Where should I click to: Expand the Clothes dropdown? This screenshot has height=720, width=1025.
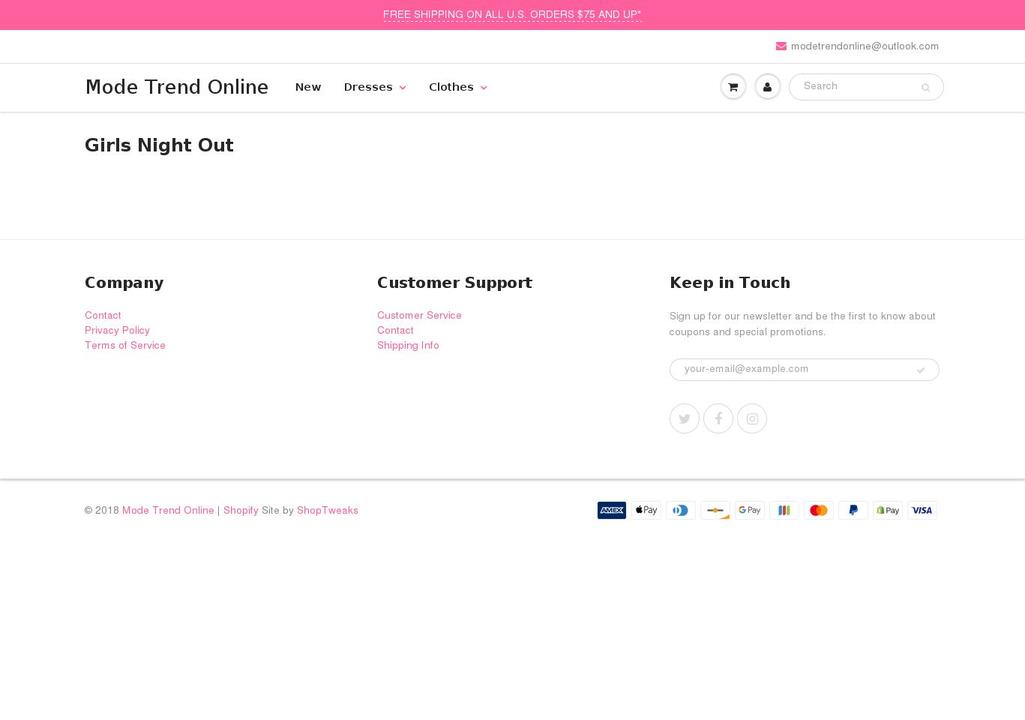pyautogui.click(x=457, y=87)
